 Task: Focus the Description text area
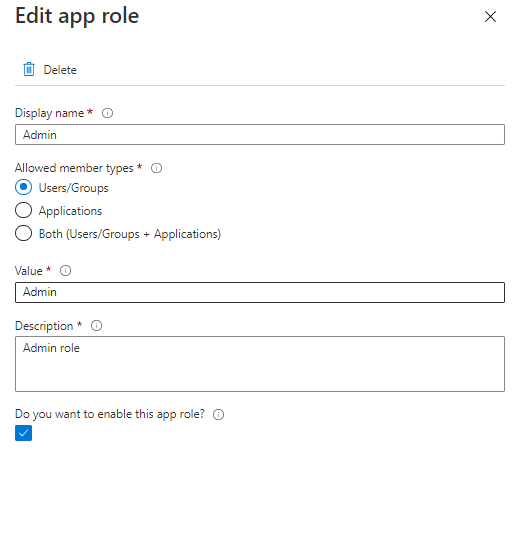point(260,364)
